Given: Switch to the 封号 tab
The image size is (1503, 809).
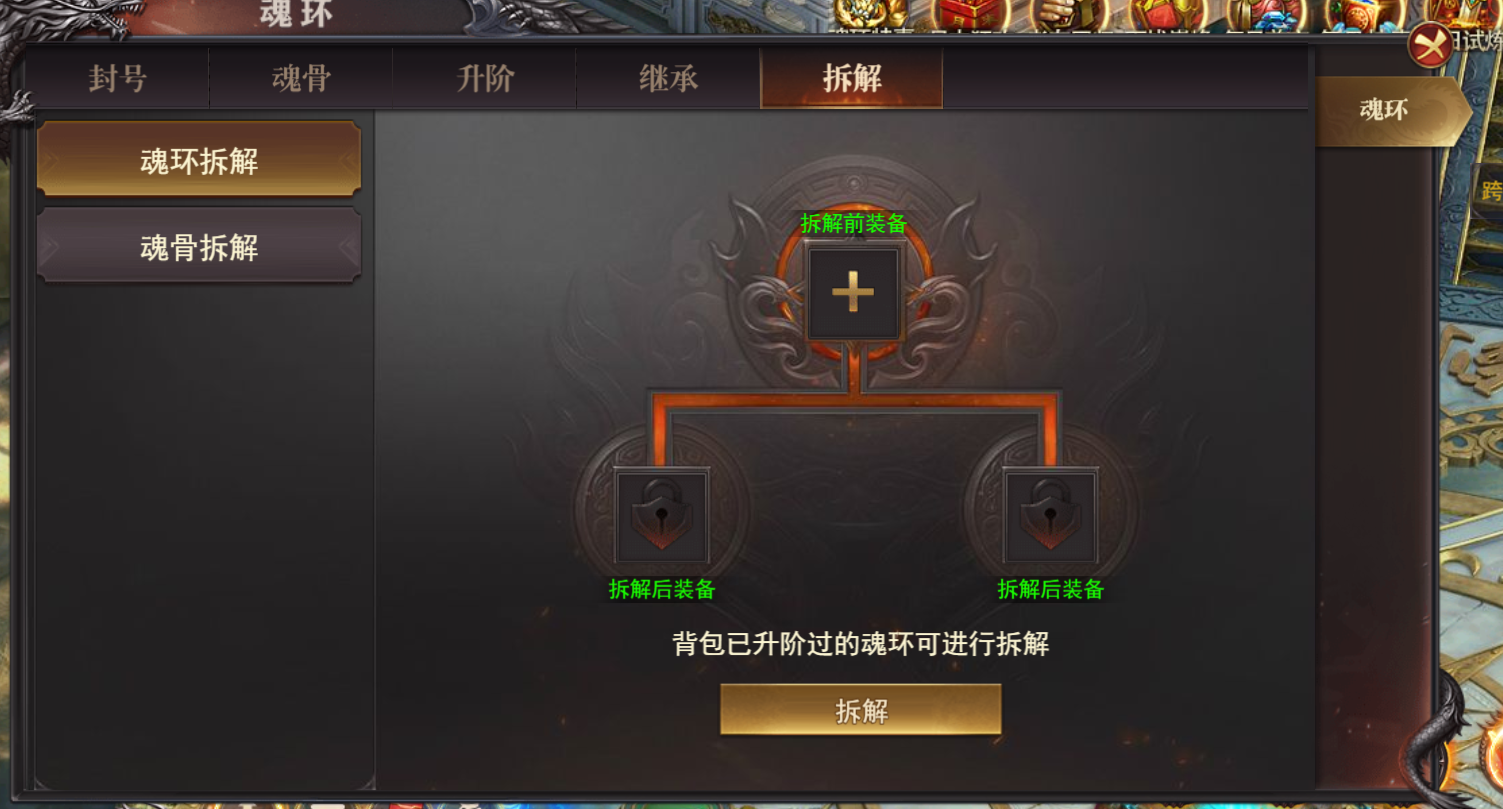Looking at the screenshot, I should pyautogui.click(x=118, y=78).
